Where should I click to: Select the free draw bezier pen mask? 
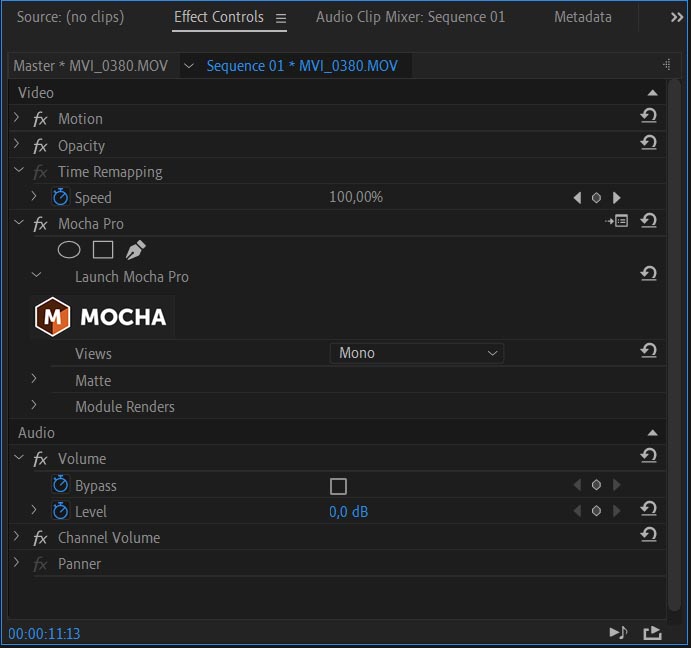click(x=135, y=250)
